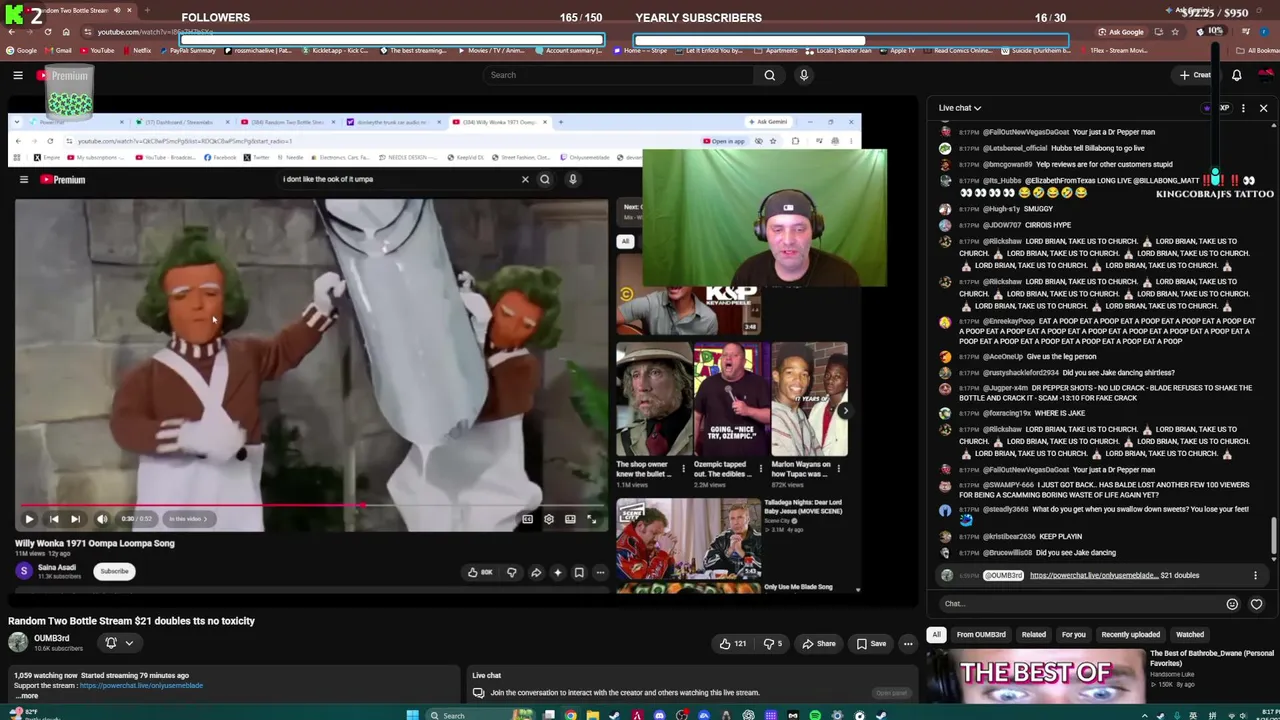
Task: Select the From OUMB3rd filter chip
Action: tap(981, 635)
